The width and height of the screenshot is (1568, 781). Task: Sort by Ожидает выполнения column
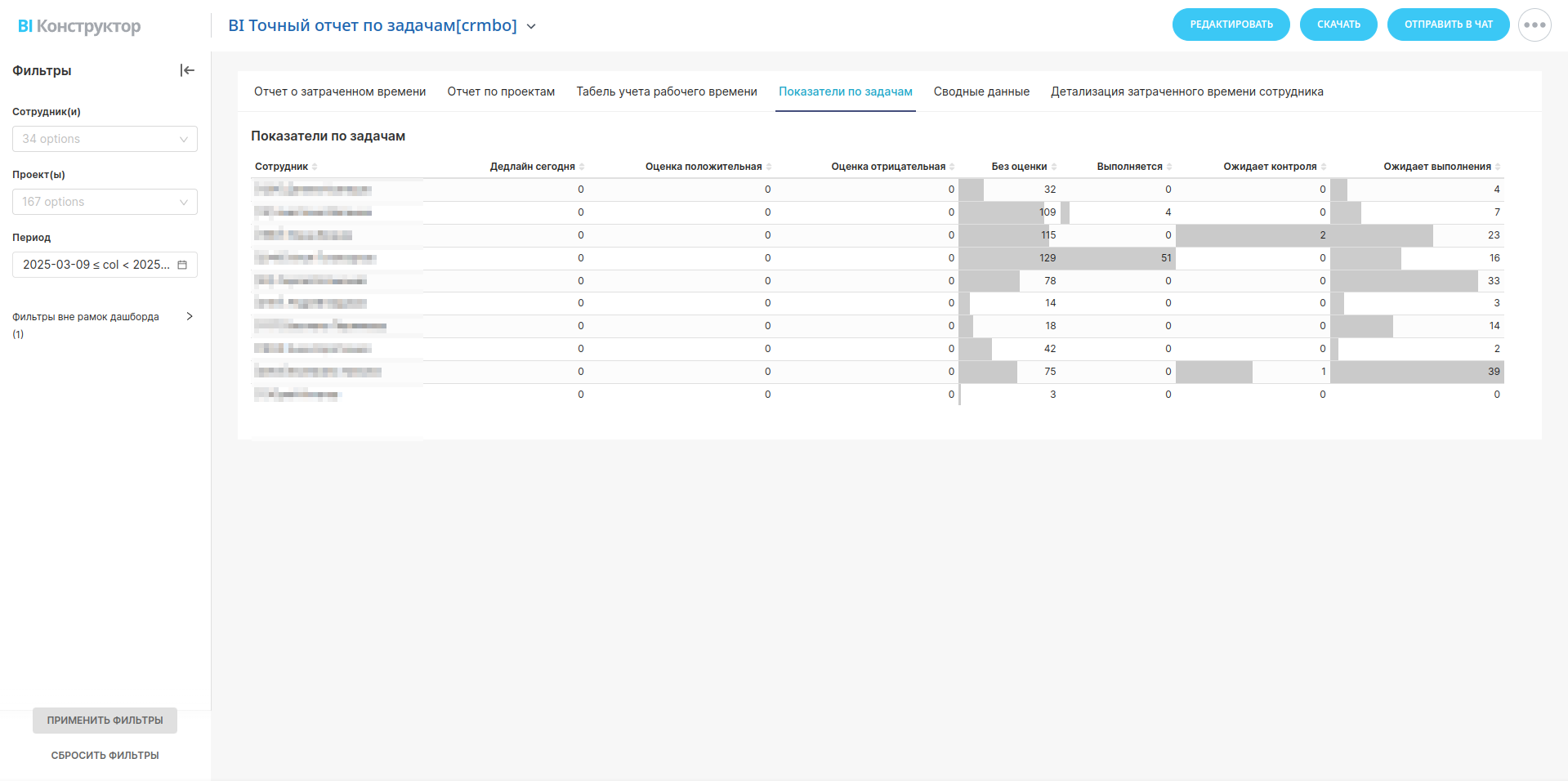pyautogui.click(x=1497, y=167)
